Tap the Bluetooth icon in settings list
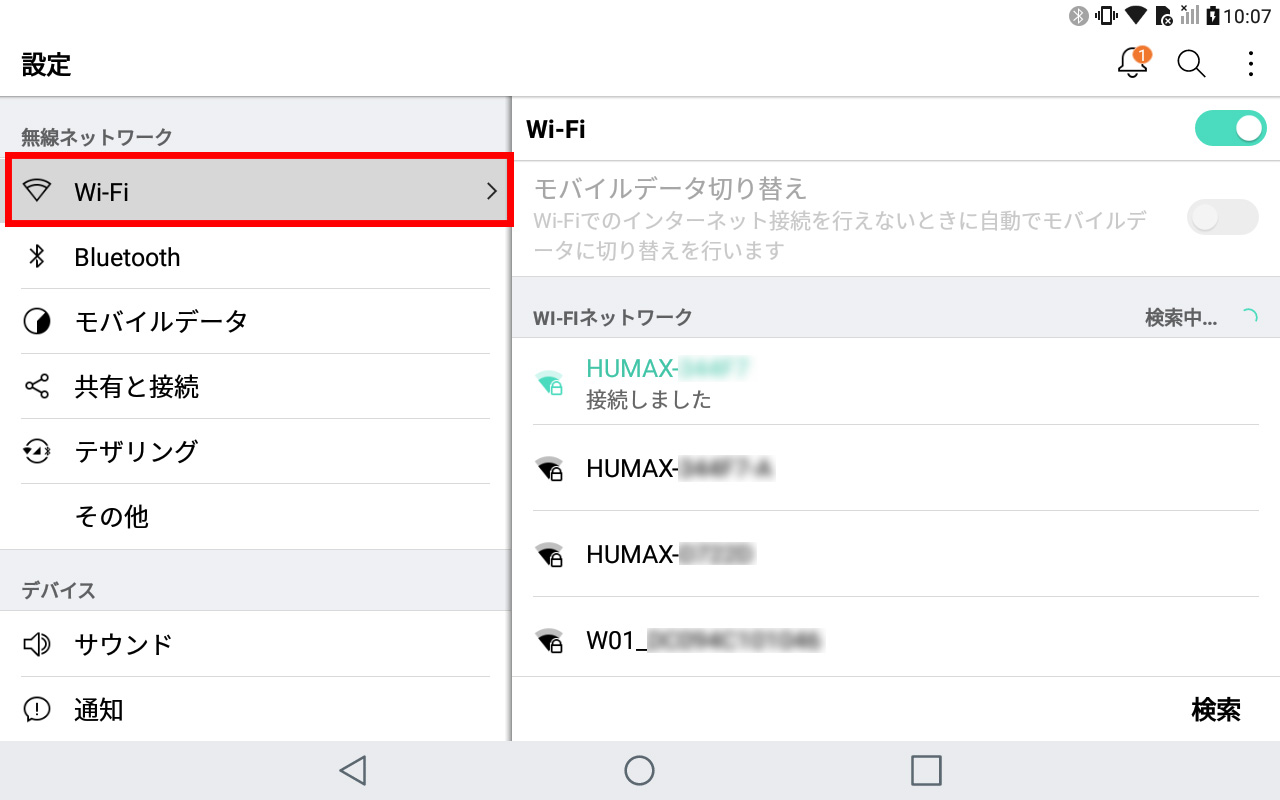 pos(37,257)
